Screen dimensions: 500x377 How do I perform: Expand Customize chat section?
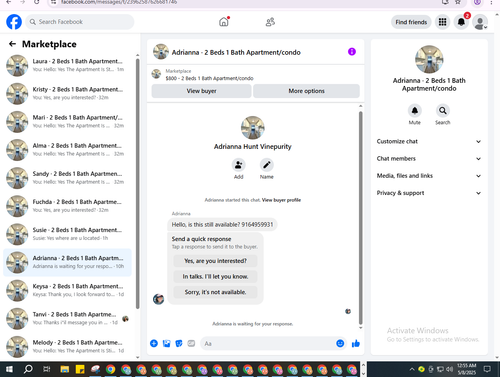click(429, 141)
